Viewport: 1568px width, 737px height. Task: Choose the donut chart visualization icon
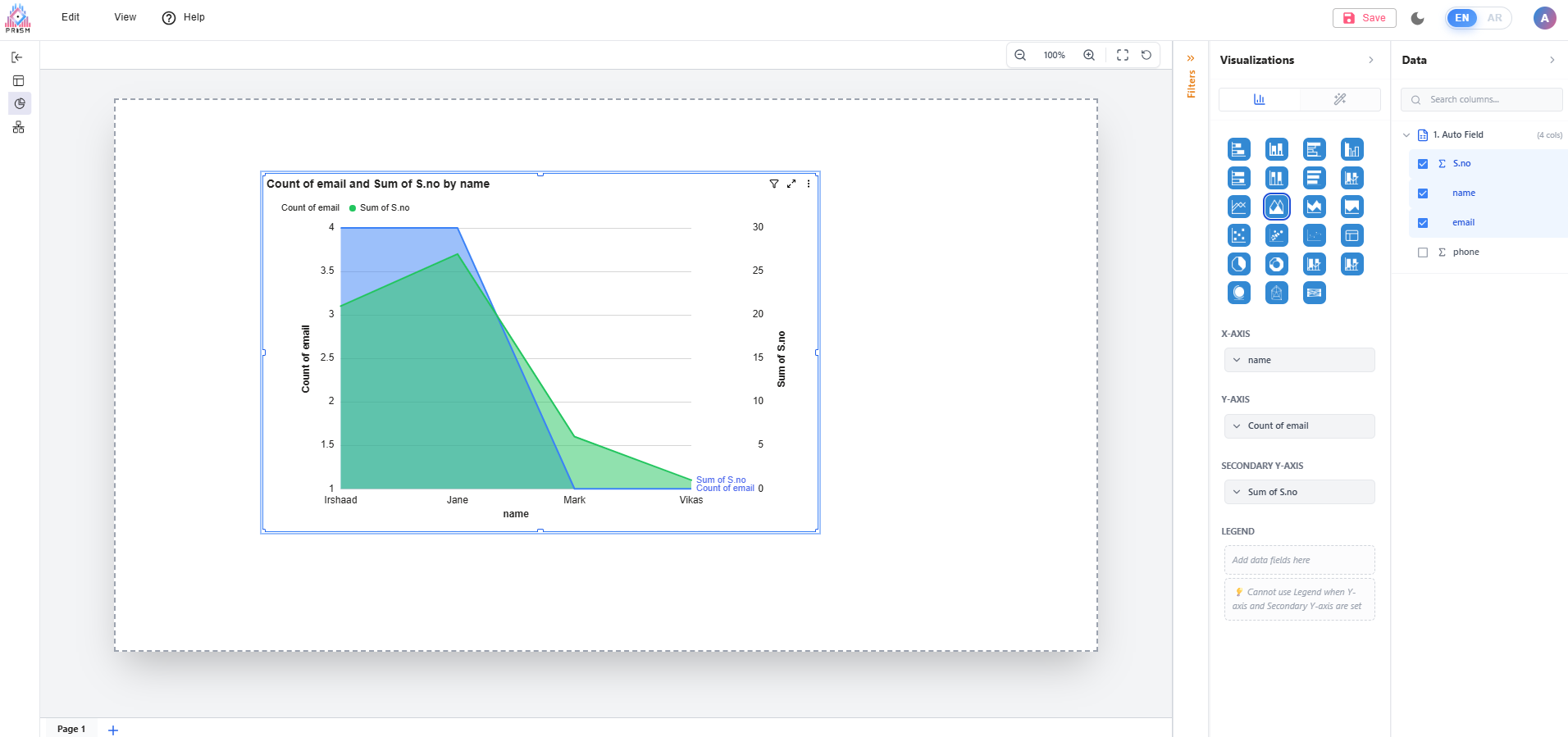click(x=1276, y=264)
